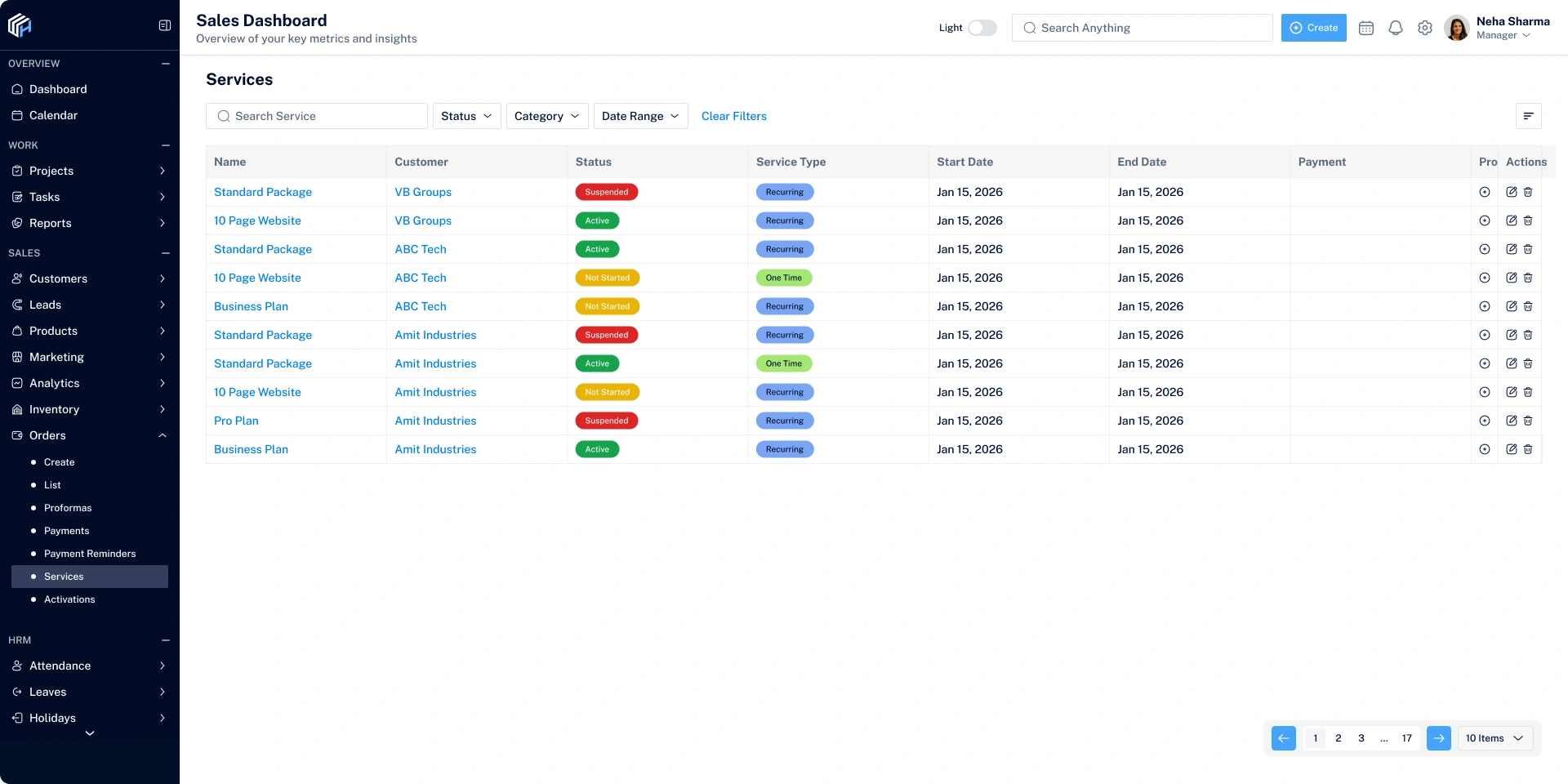The height and width of the screenshot is (784, 1568).
Task: Open the Category filter dropdown
Action: (547, 116)
